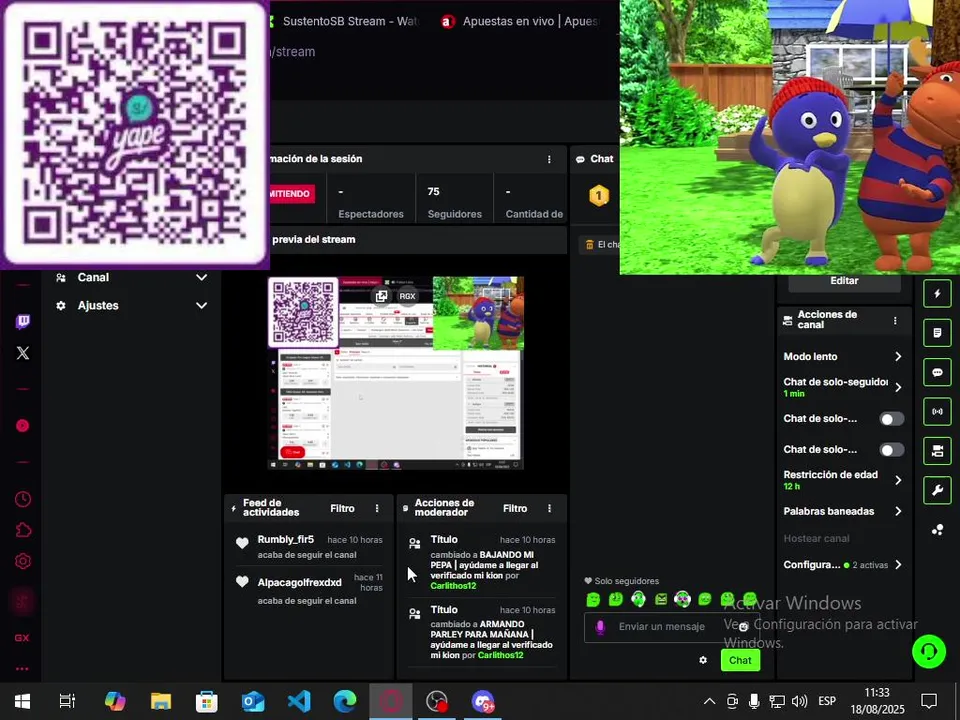Open Windows notification center icon
960x720 pixels.
(929, 701)
